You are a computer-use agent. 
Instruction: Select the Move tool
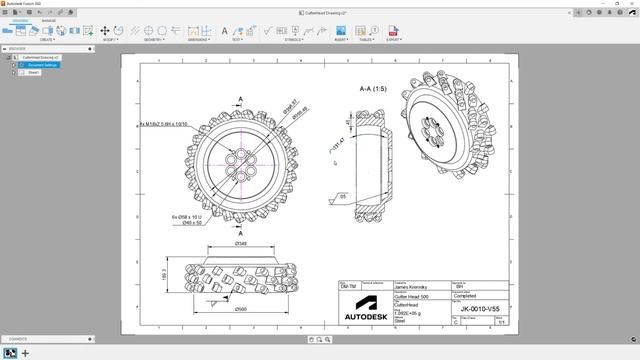click(105, 31)
